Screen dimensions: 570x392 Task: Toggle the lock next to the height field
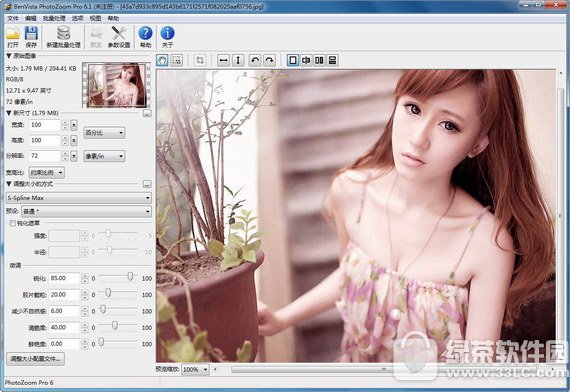pos(74,140)
